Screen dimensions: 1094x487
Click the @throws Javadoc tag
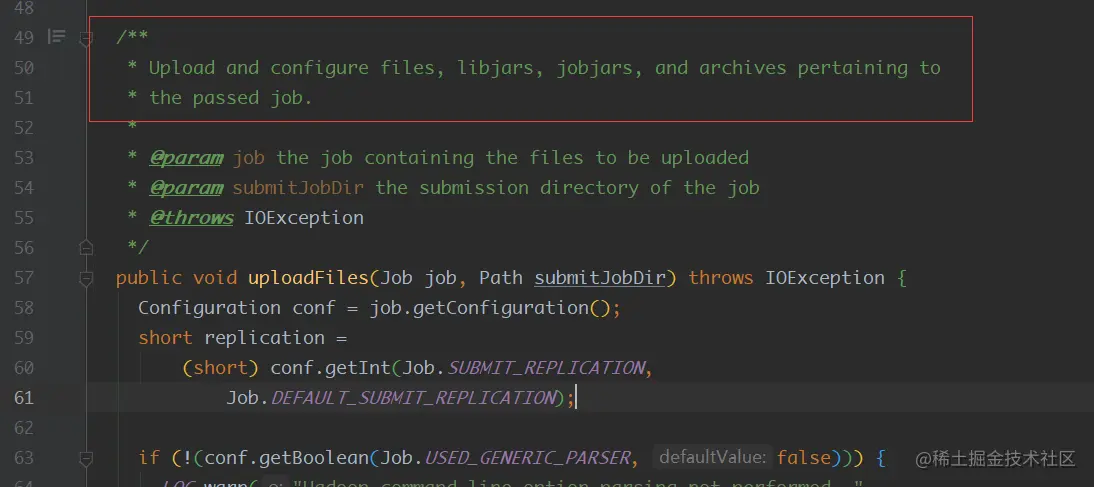tap(190, 218)
